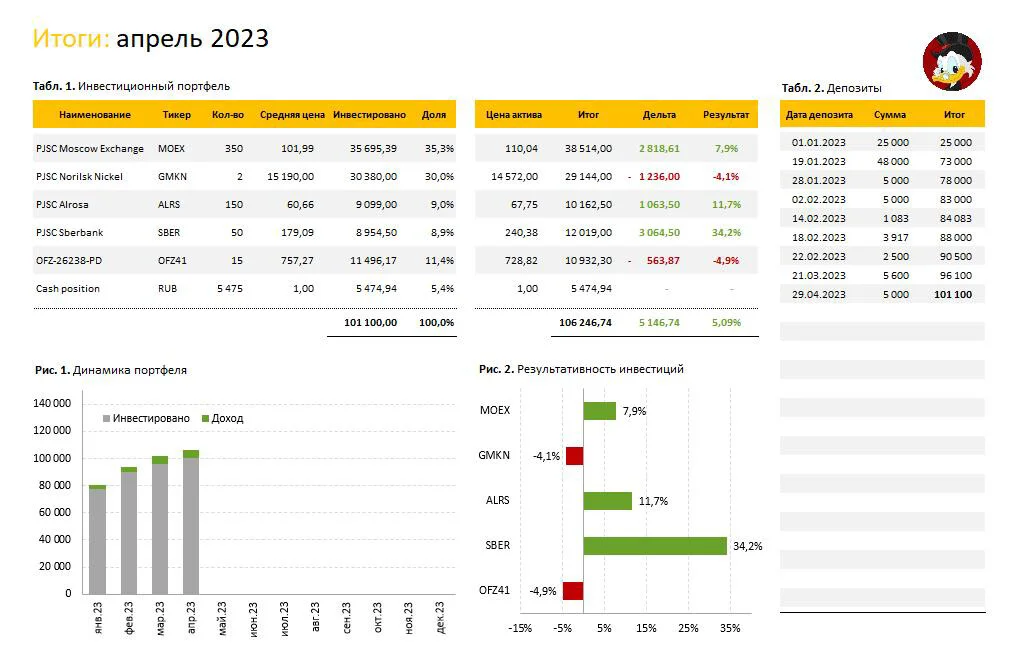The image size is (1024, 660).
Task: Click the RUB ticker cell
Action: pyautogui.click(x=167, y=289)
